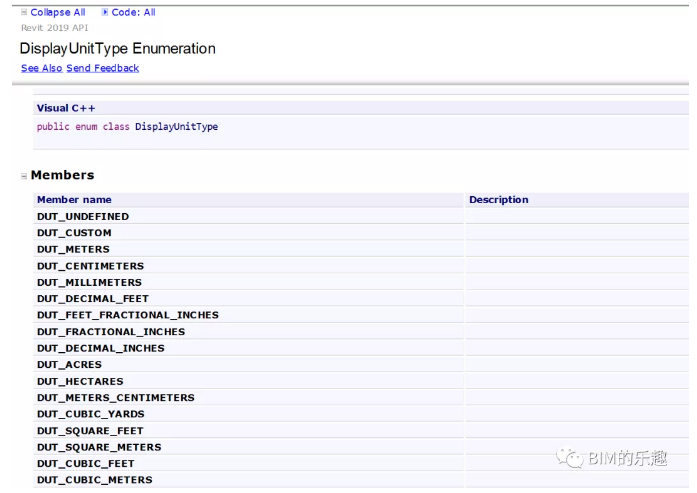Click the Send Feedback link
697x493 pixels.
(x=103, y=68)
